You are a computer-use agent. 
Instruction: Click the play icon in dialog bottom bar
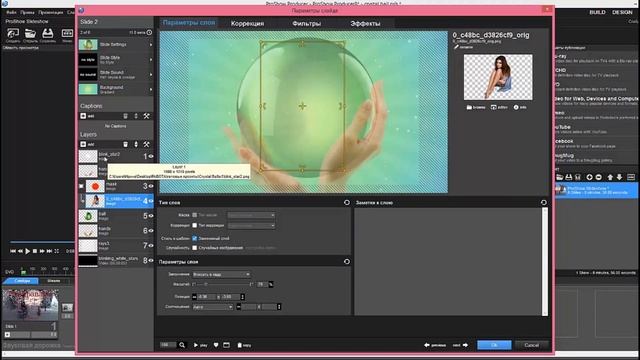(196, 345)
